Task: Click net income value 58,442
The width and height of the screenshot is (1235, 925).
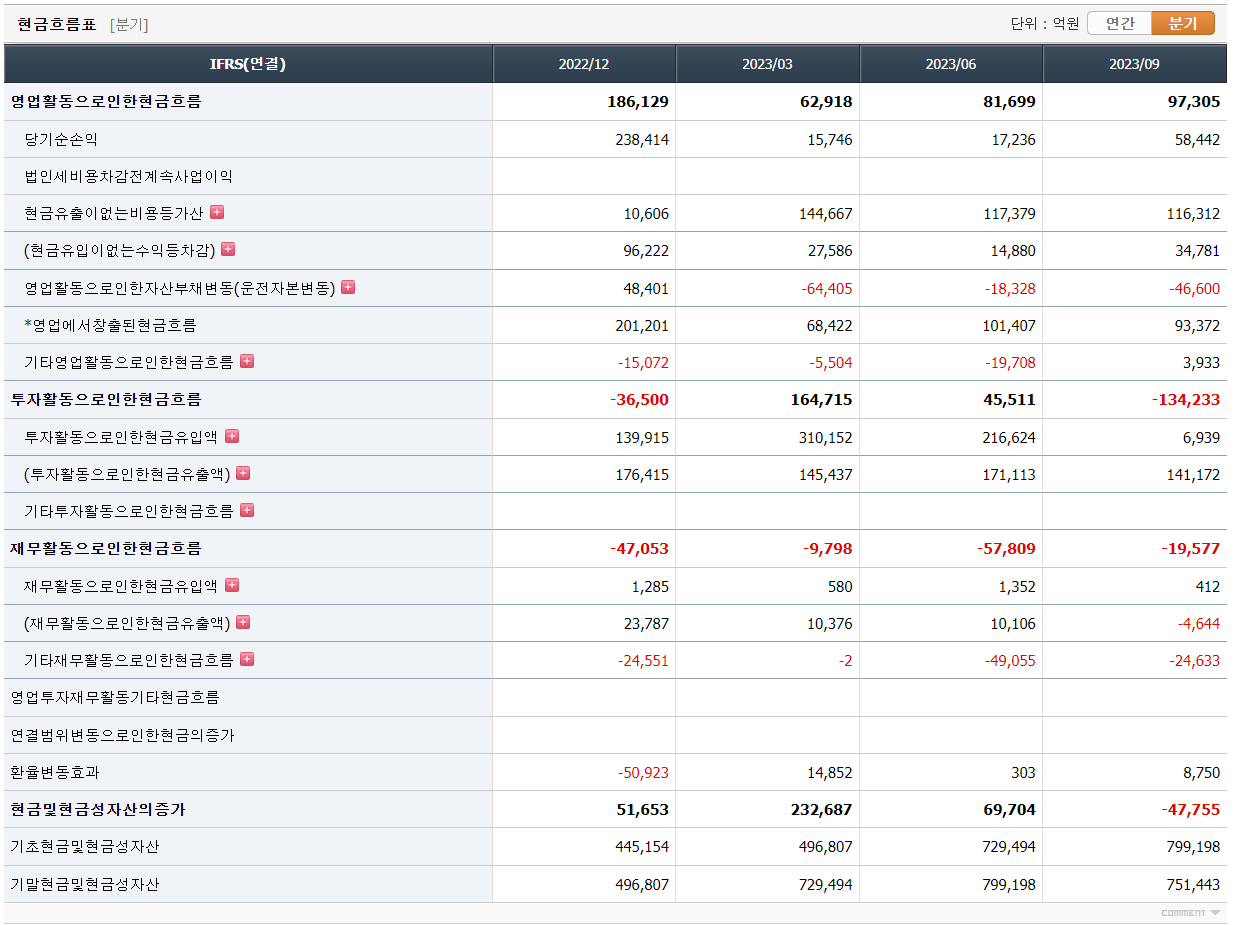Action: coord(1197,139)
